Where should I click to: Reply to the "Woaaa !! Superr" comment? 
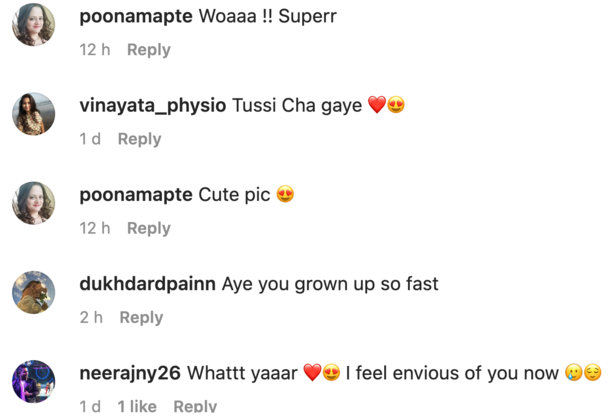[x=148, y=50]
